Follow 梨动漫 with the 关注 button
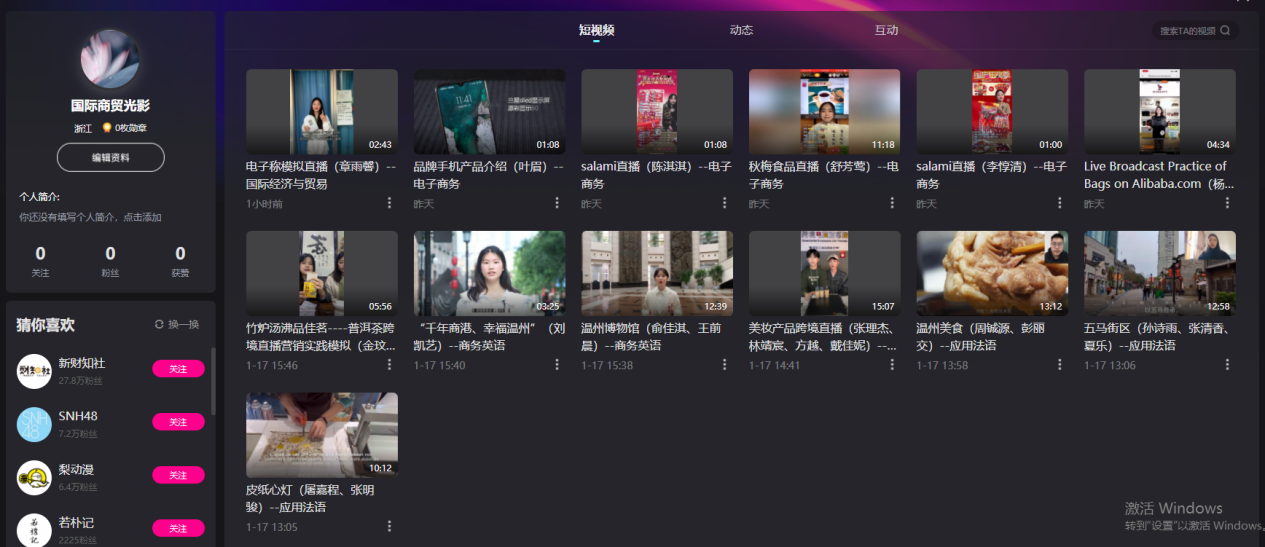Screen dimensions: 1265x547 (178, 475)
